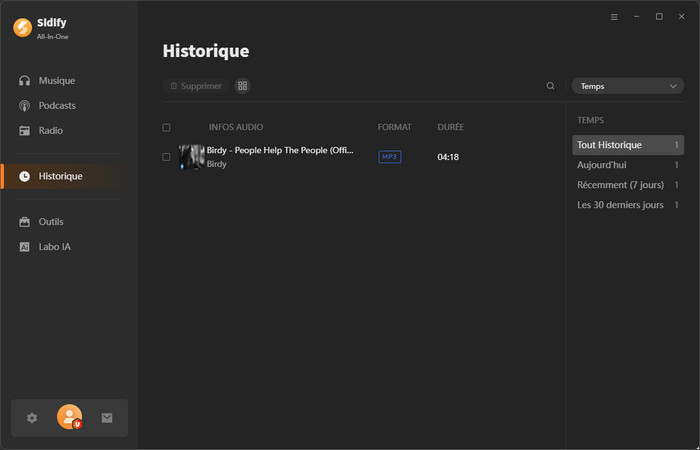Check the Birdy track checkbox
Image resolution: width=700 pixels, height=450 pixels.
[x=166, y=157]
